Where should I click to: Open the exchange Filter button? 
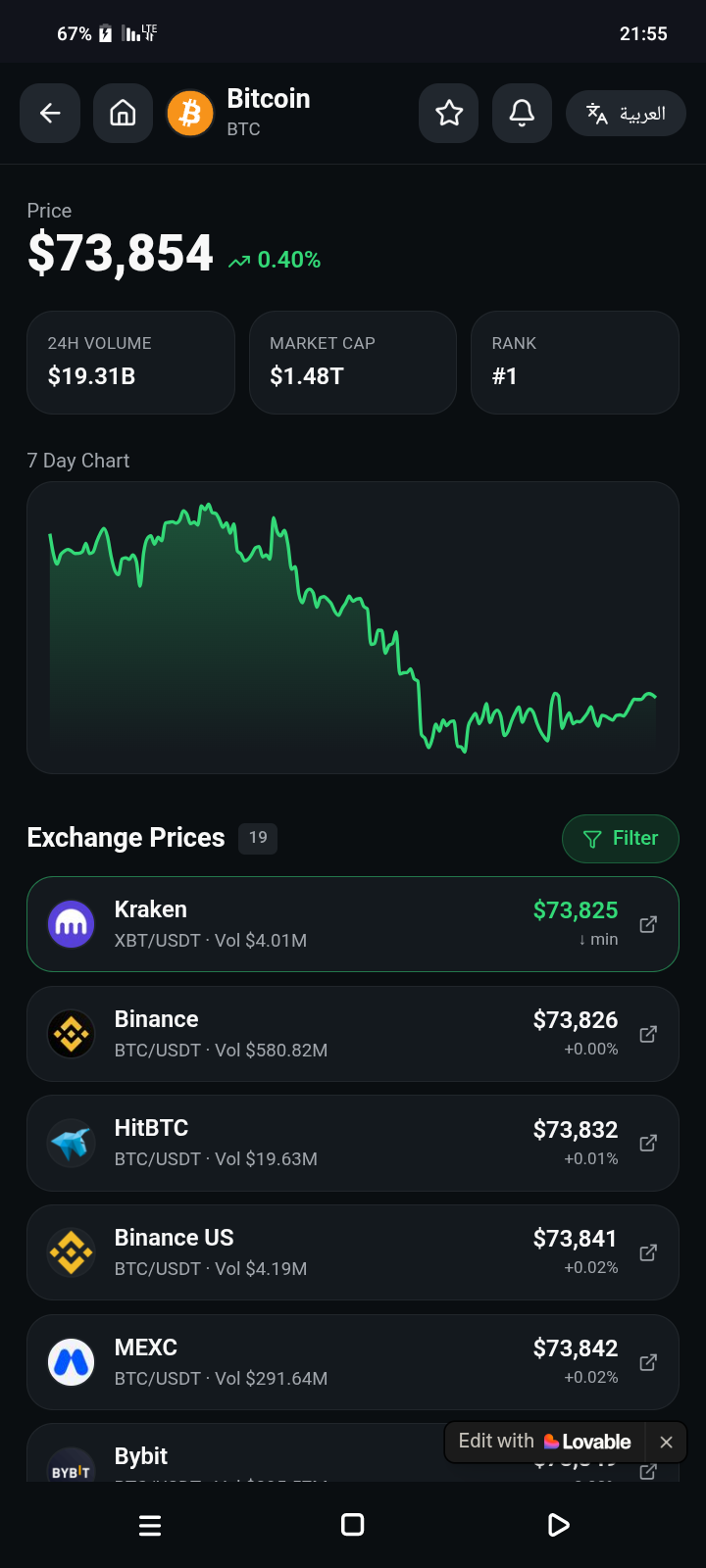(621, 839)
